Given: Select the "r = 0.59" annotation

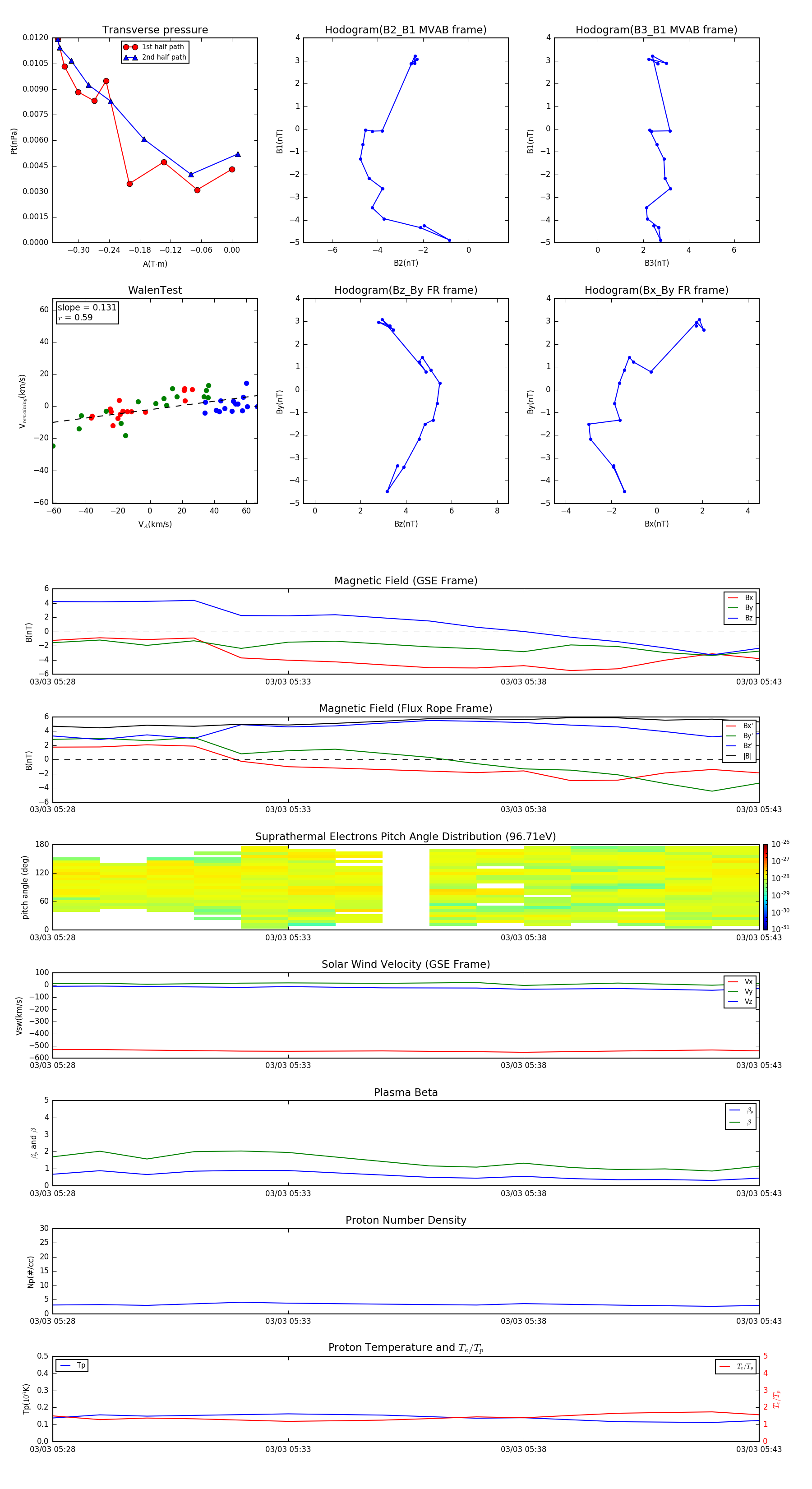Looking at the screenshot, I should coord(75,317).
